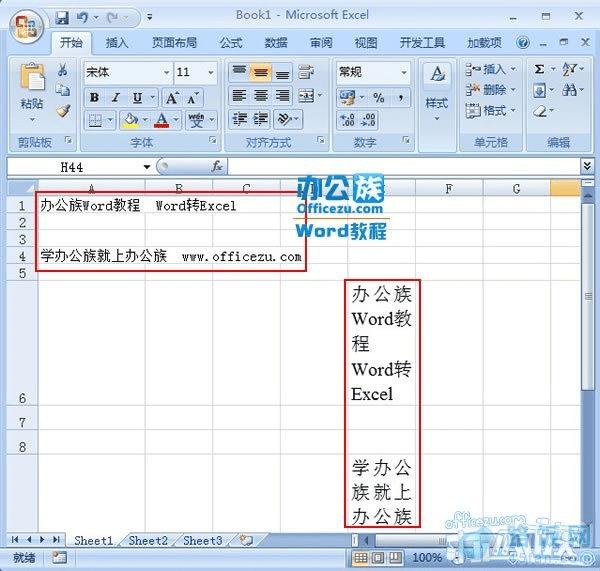Apply percent style

tap(378, 98)
